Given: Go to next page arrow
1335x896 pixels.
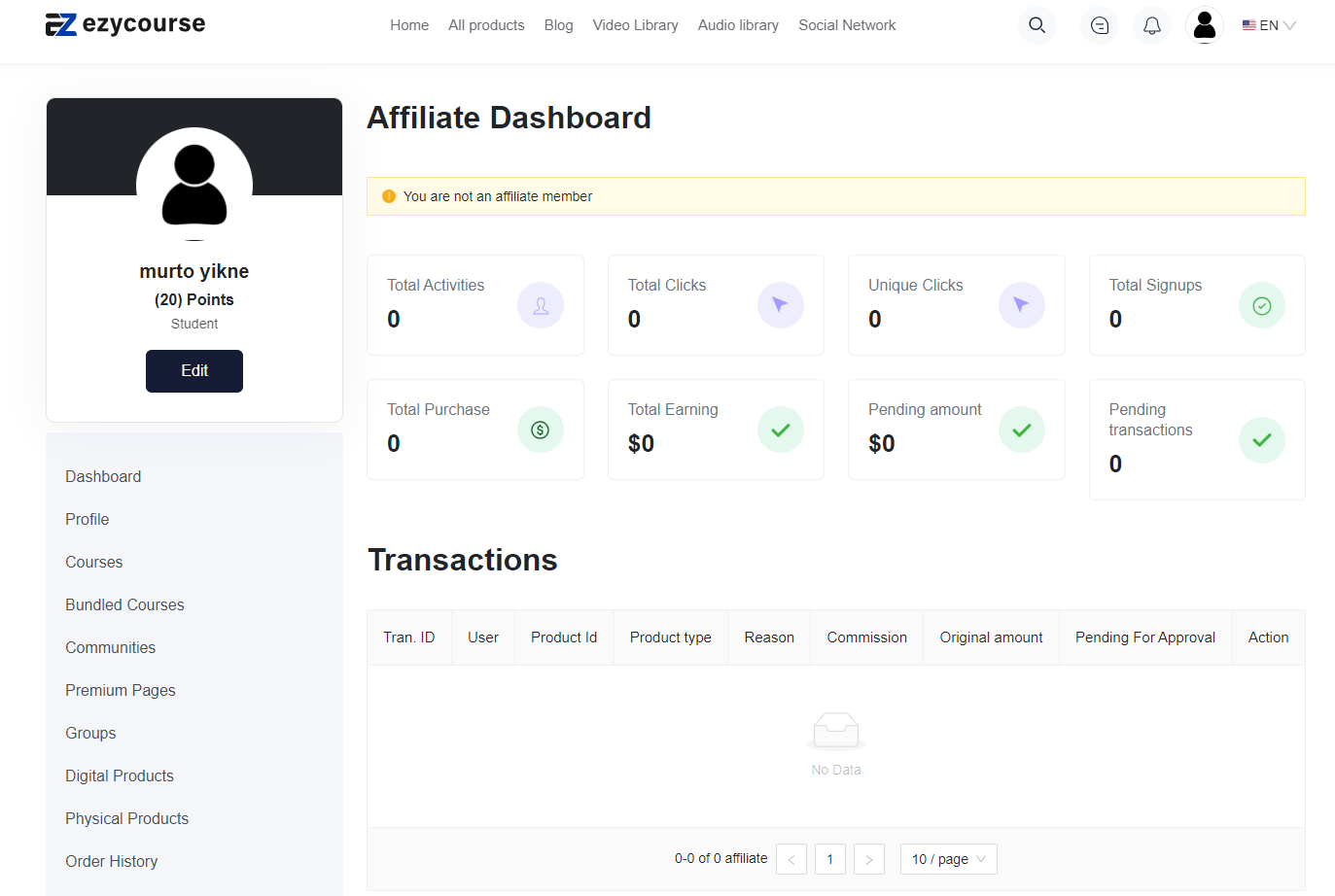Looking at the screenshot, I should point(869,859).
